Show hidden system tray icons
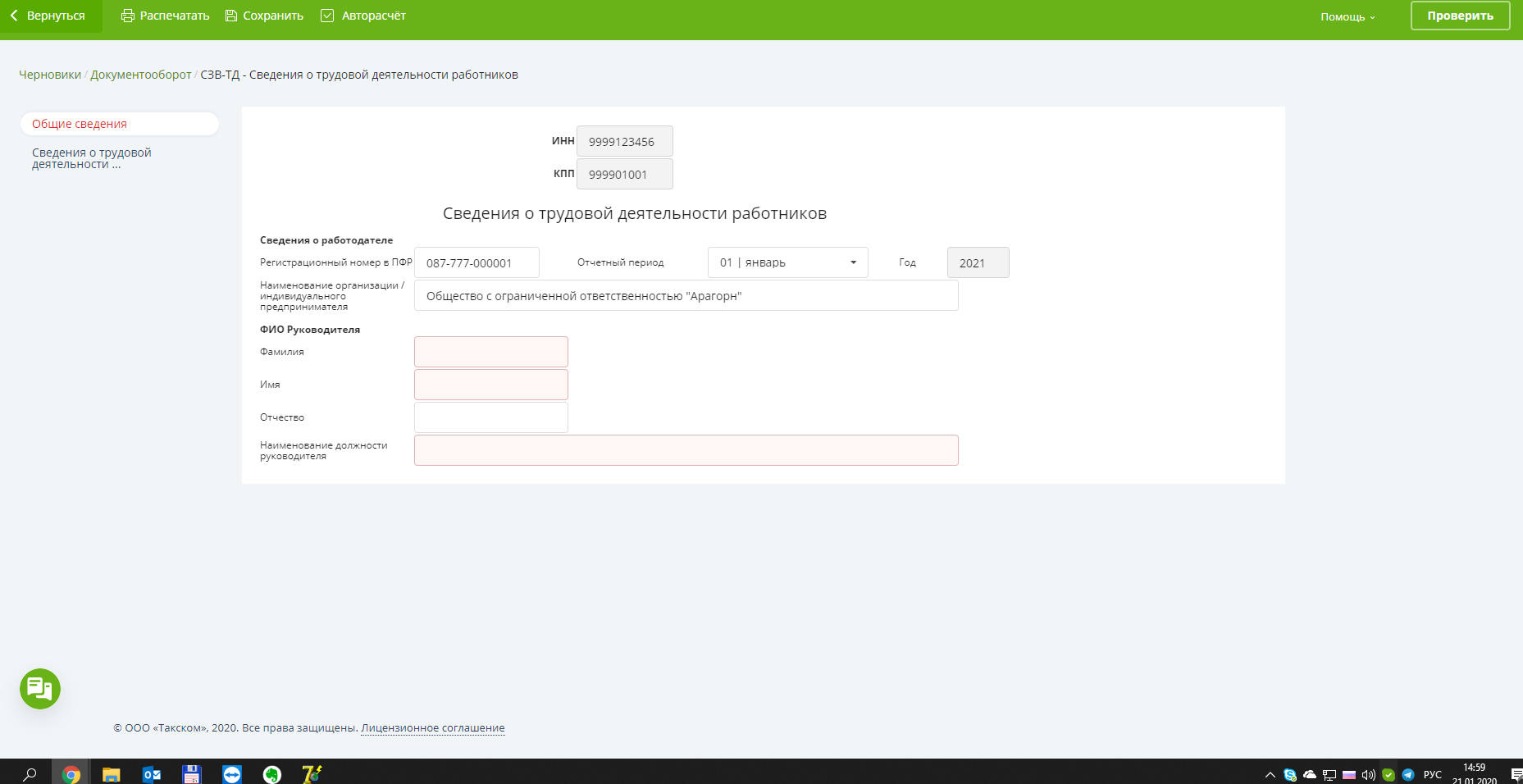This screenshot has height=784, width=1523. click(1270, 774)
